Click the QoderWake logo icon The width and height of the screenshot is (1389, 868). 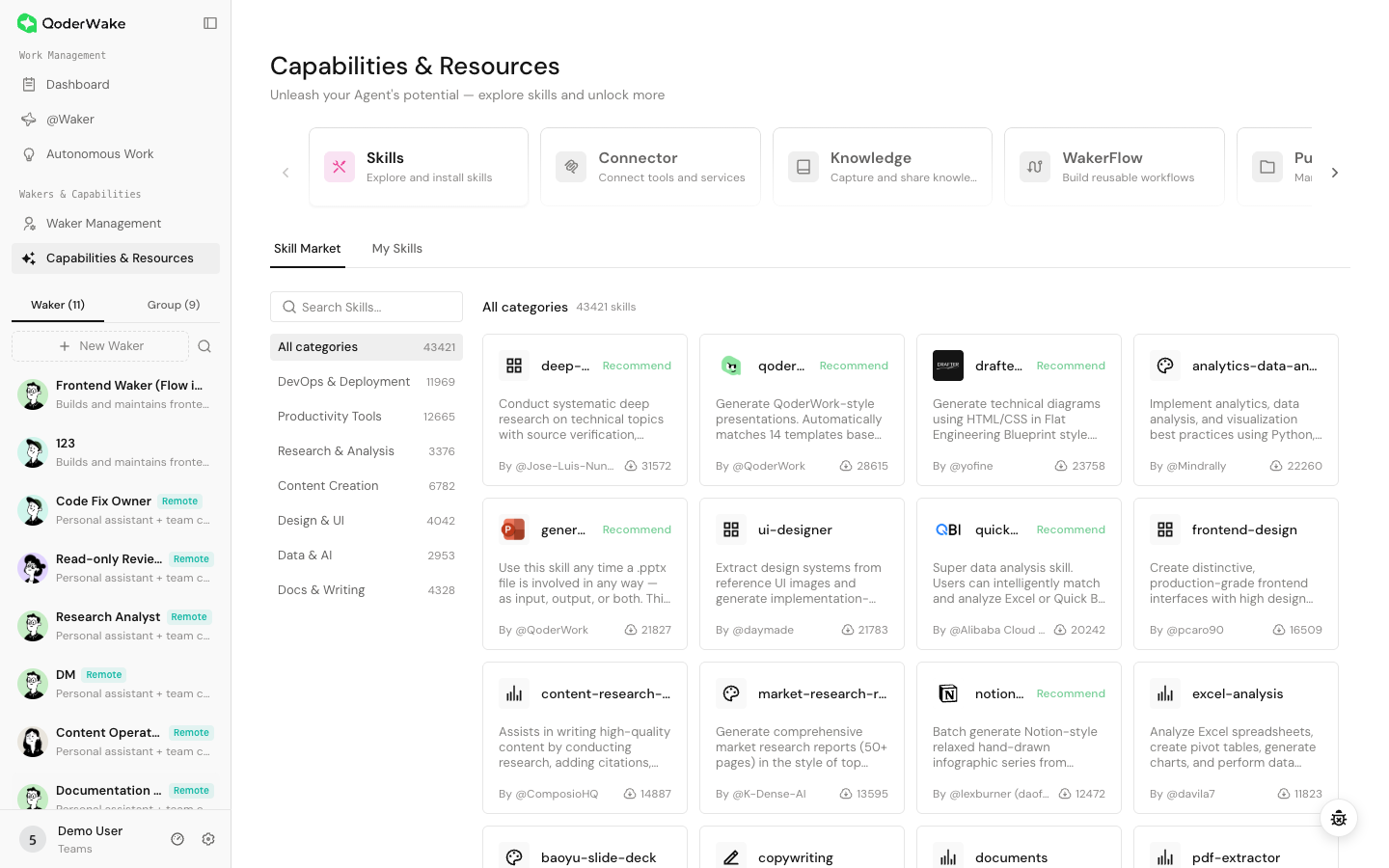(x=27, y=23)
